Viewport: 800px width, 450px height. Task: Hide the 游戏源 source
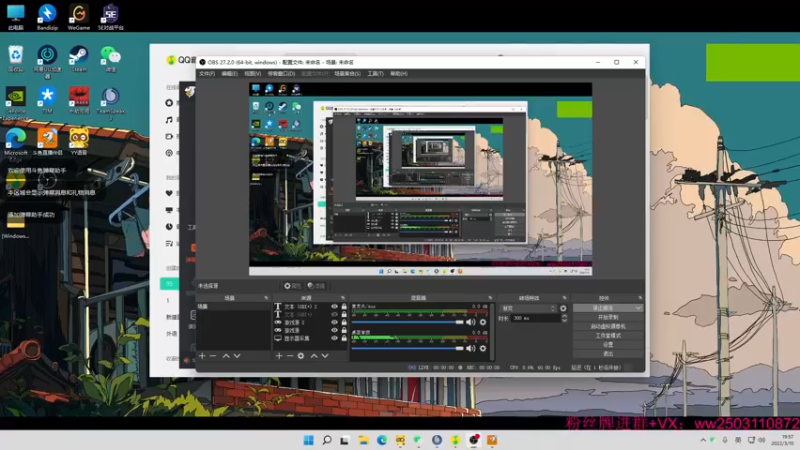pos(335,330)
